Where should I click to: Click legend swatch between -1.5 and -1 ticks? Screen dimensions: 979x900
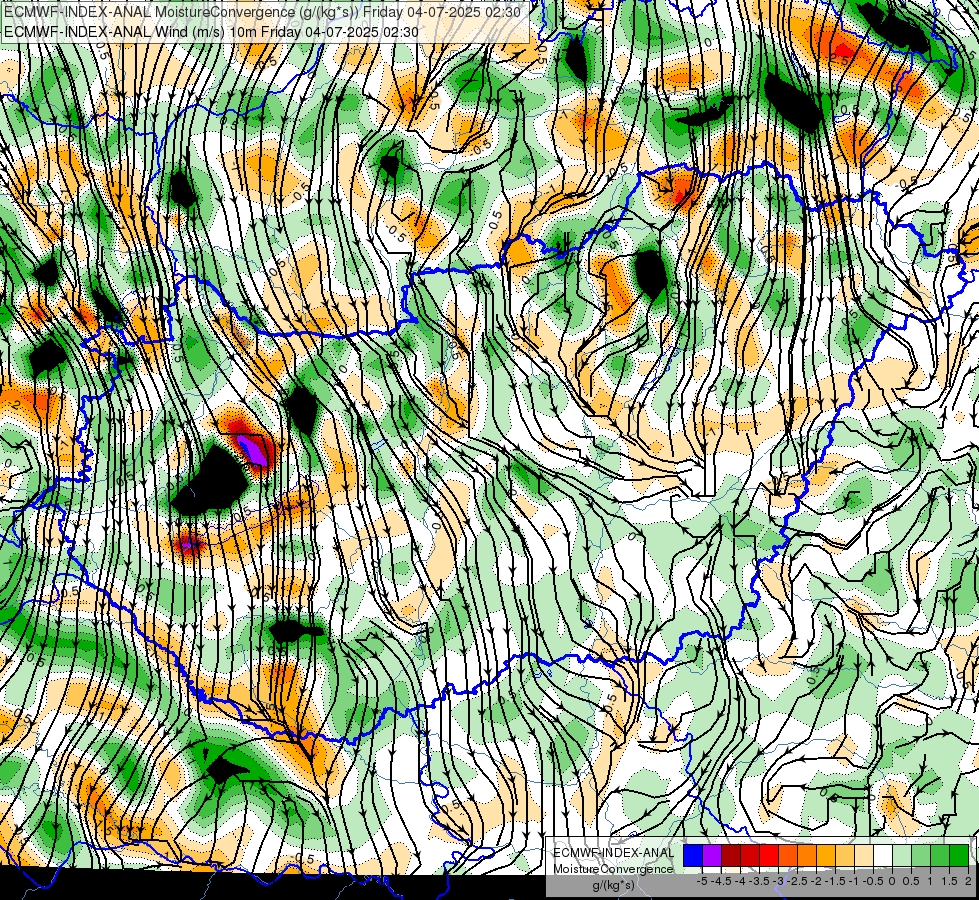[x=845, y=856]
